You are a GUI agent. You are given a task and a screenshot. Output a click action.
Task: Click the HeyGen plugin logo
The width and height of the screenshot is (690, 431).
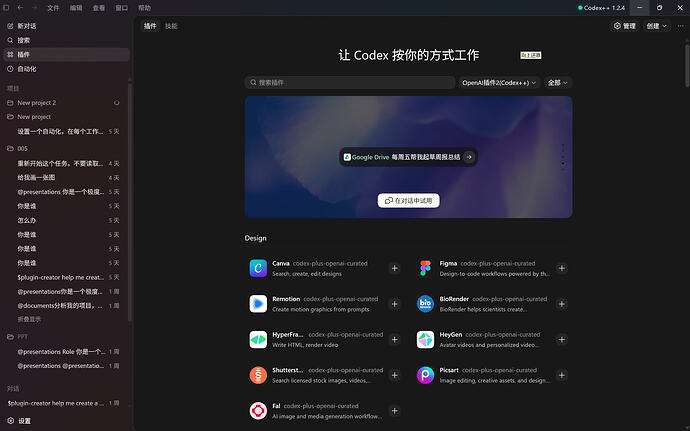click(425, 339)
